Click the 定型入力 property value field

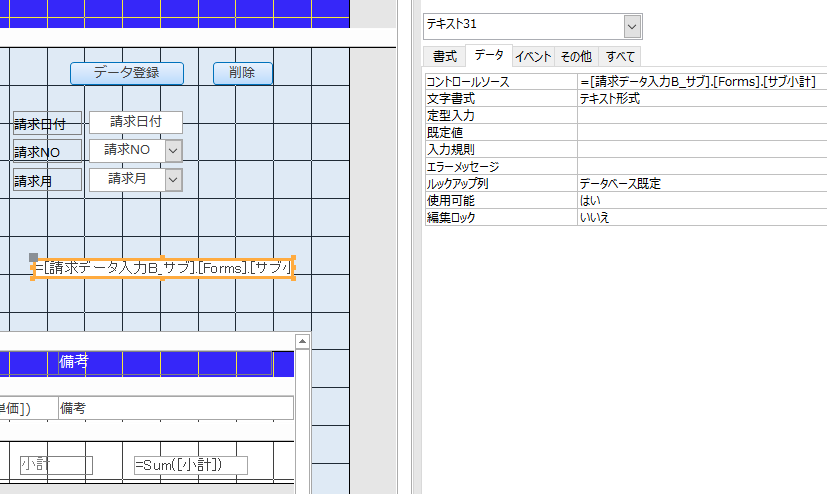tap(702, 115)
